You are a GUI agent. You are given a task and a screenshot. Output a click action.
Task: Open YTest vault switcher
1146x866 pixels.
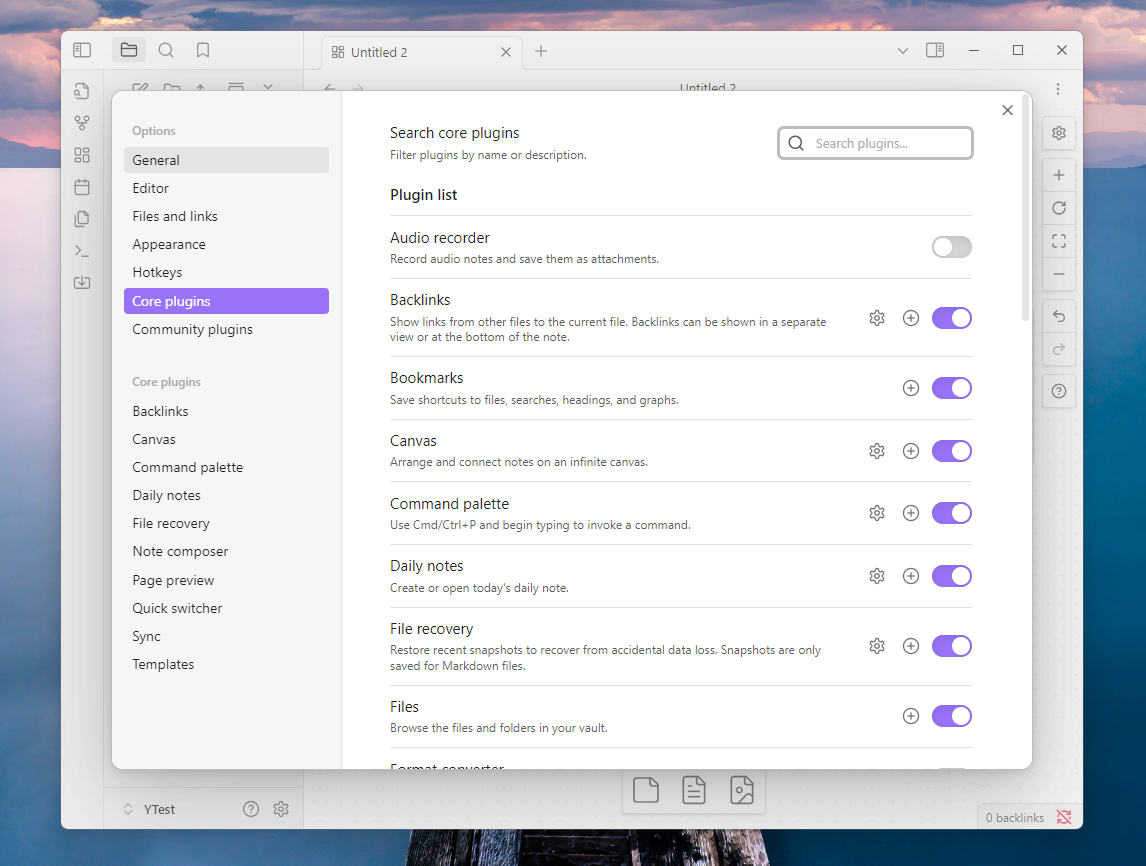150,809
